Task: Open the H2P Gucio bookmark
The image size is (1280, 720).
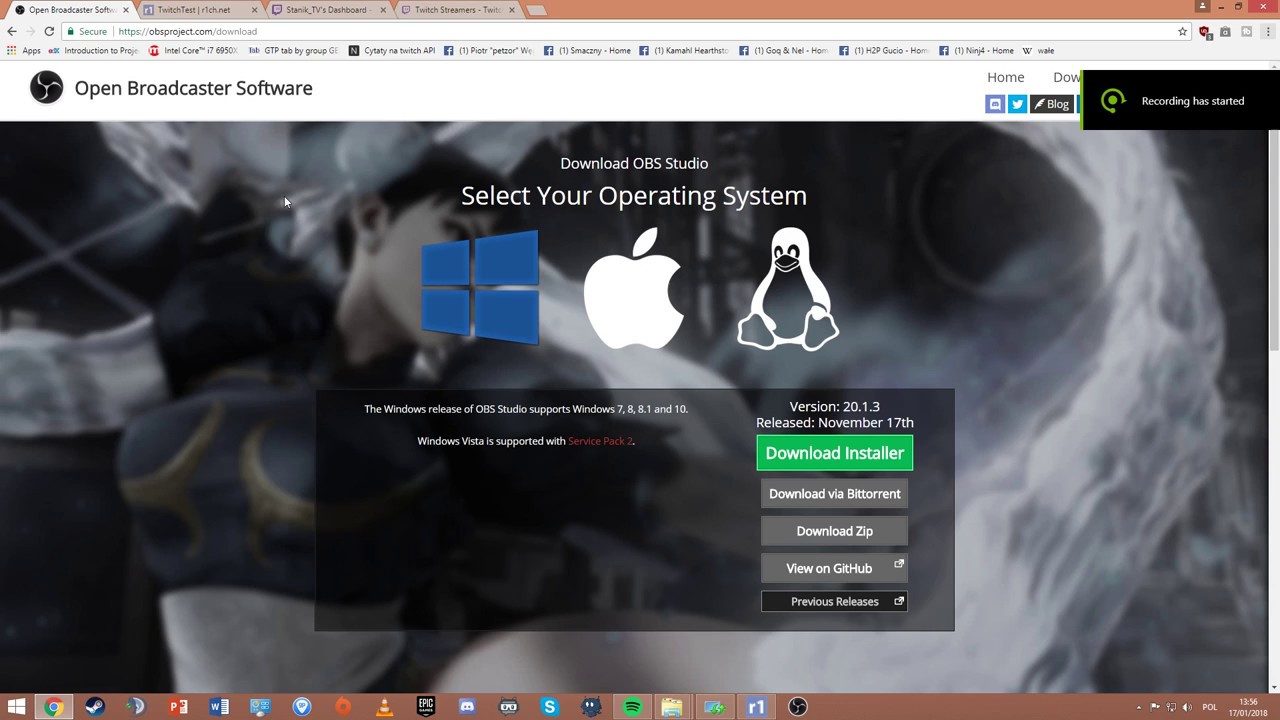Action: point(884,51)
